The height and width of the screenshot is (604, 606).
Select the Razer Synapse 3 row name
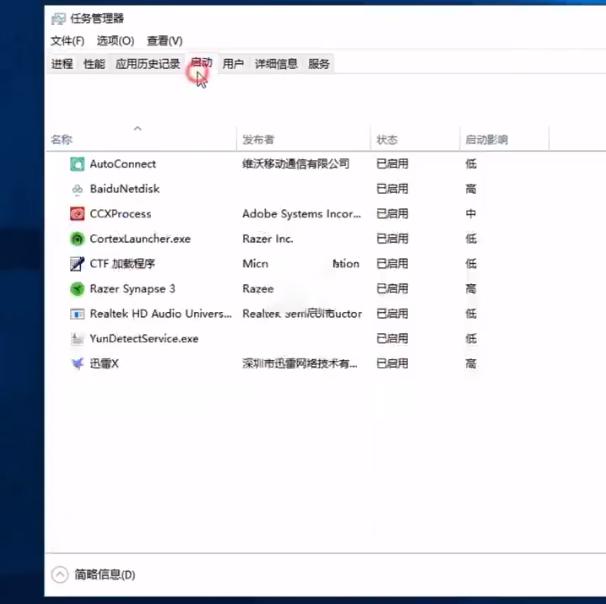pyautogui.click(x=133, y=289)
